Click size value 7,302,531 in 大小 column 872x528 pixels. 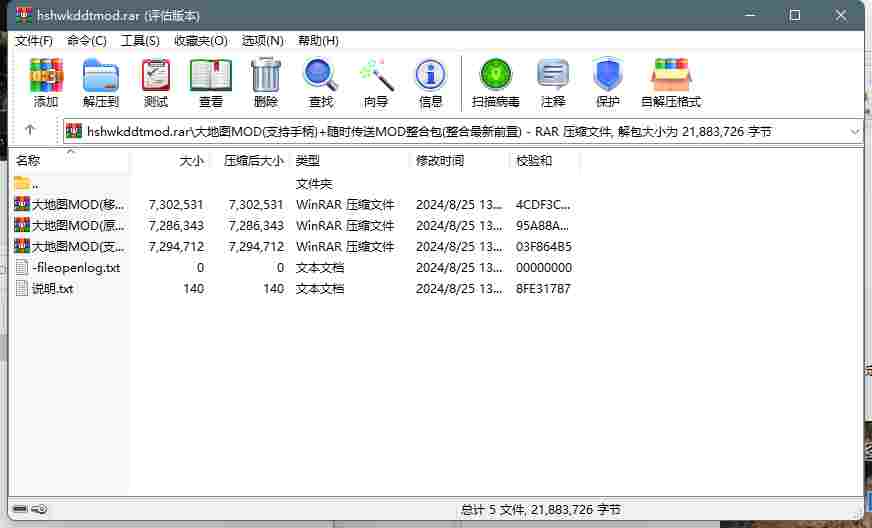pyautogui.click(x=176, y=205)
